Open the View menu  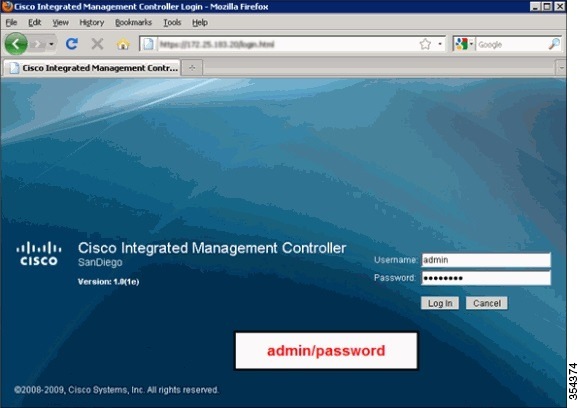click(x=60, y=23)
